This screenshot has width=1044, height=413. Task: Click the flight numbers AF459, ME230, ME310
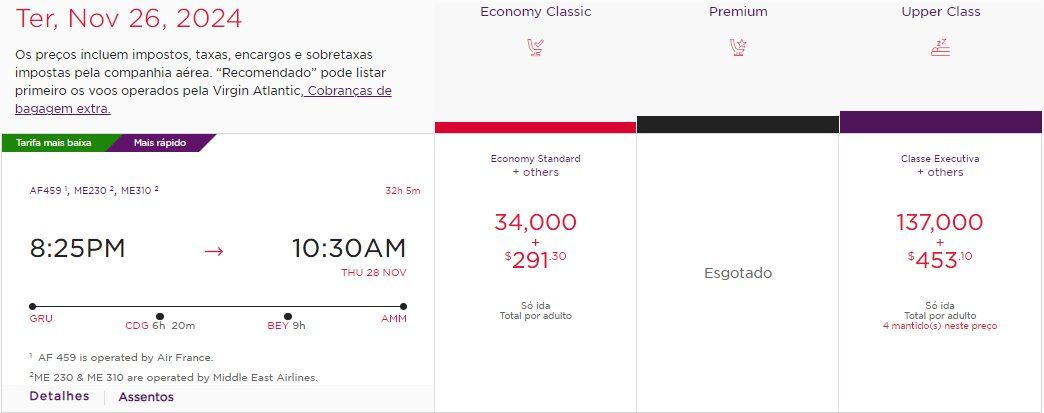[94, 190]
